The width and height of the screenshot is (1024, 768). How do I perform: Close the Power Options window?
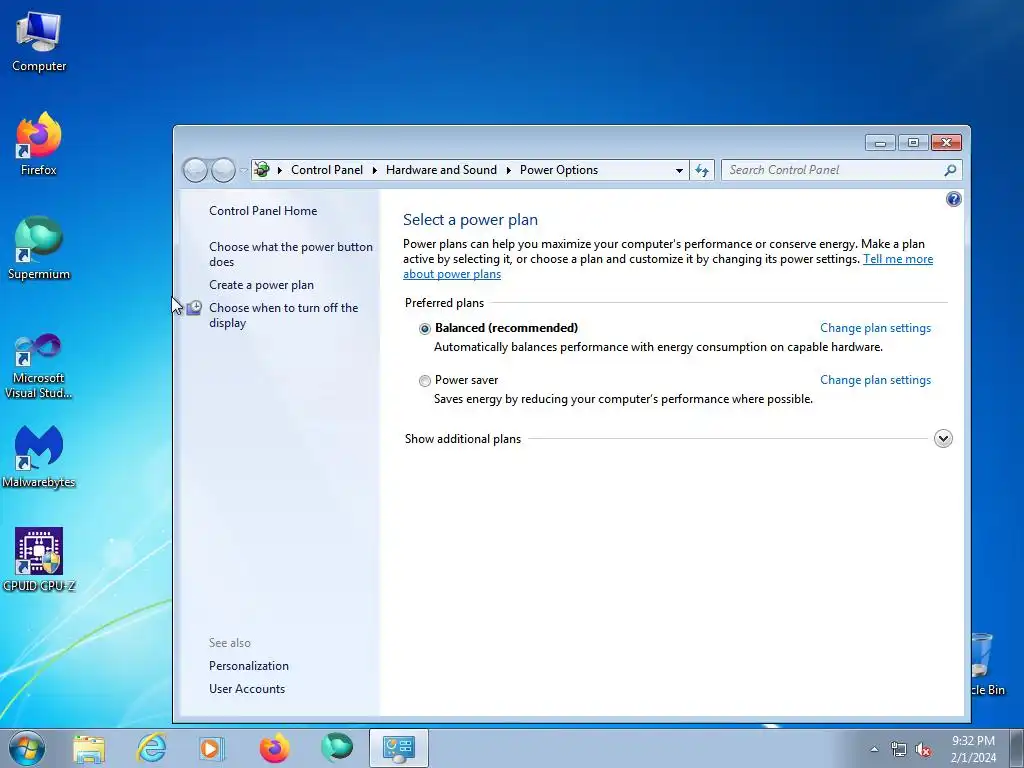[x=946, y=142]
